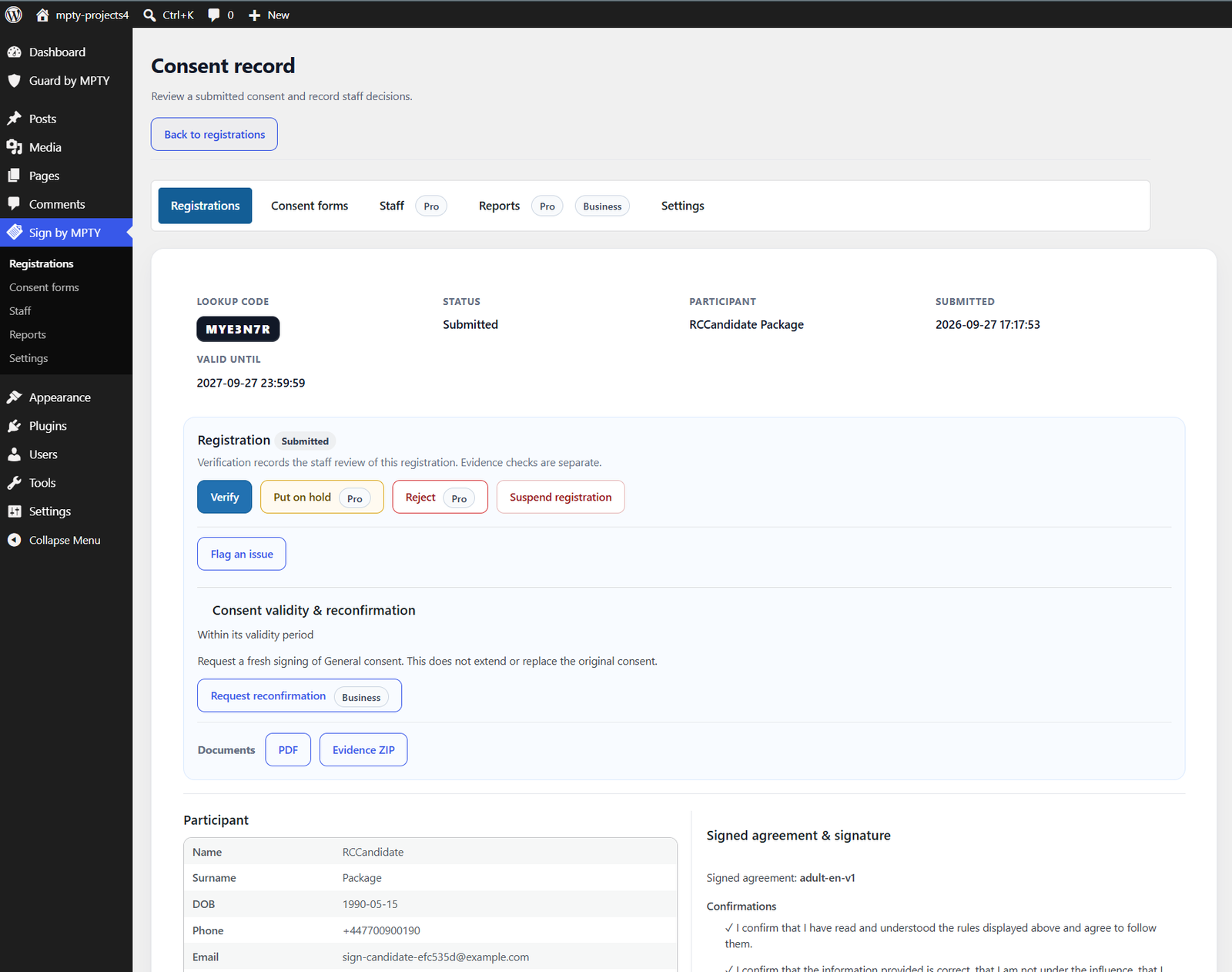
Task: Open Pages via its page icon
Action: [14, 176]
